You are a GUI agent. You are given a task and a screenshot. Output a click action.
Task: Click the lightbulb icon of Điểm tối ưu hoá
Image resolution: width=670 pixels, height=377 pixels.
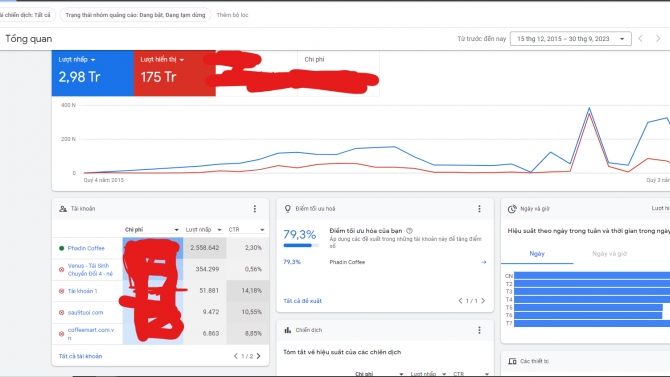pyautogui.click(x=288, y=209)
